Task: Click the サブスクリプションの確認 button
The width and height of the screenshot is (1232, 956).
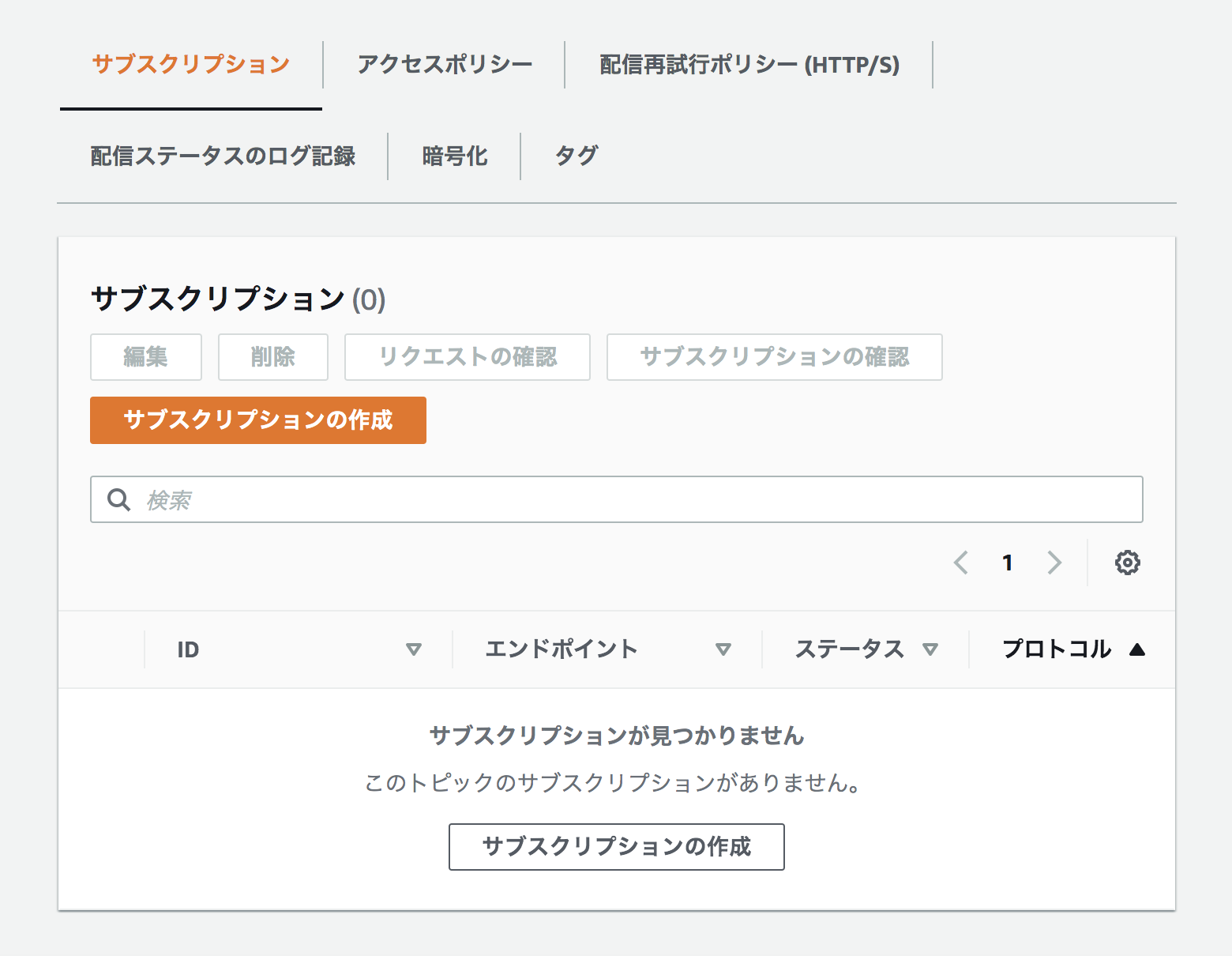Action: point(775,357)
